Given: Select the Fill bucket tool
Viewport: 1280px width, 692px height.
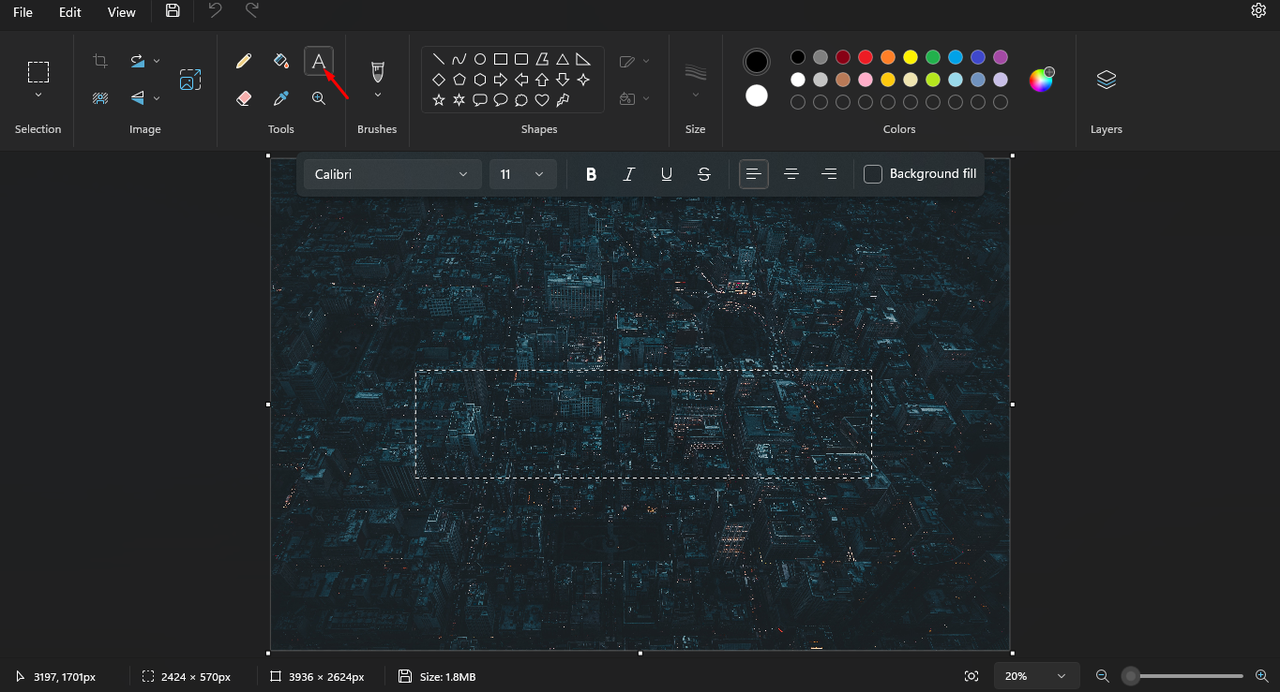Looking at the screenshot, I should [x=281, y=61].
